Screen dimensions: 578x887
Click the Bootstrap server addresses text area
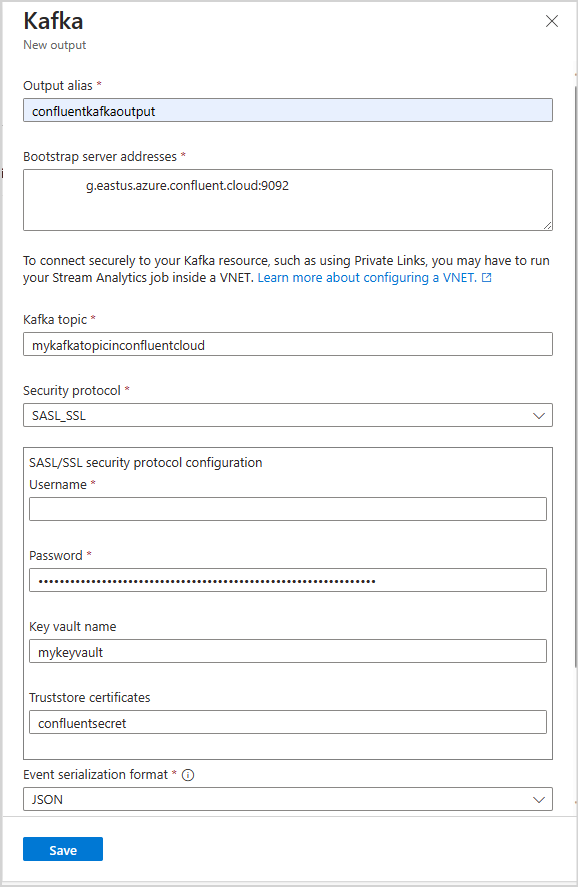pyautogui.click(x=287, y=195)
